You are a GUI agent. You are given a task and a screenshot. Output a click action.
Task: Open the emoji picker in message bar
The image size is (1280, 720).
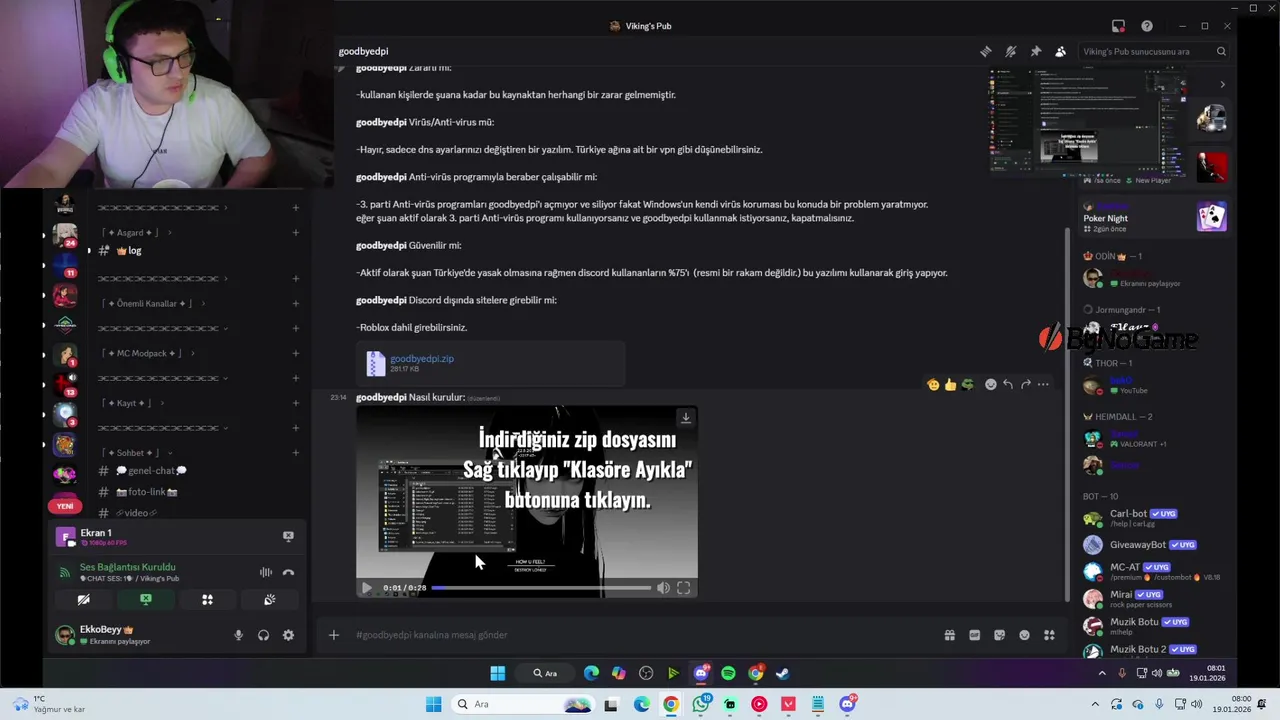1024,635
